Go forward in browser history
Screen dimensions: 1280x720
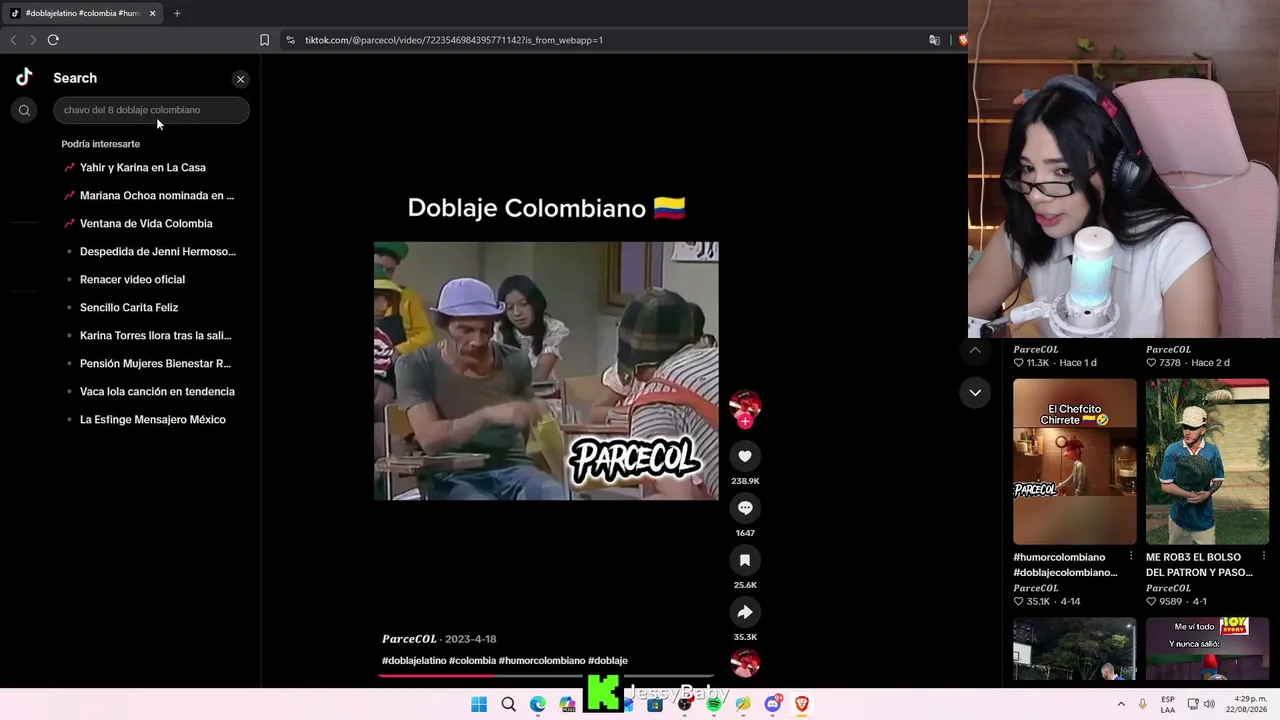click(33, 40)
